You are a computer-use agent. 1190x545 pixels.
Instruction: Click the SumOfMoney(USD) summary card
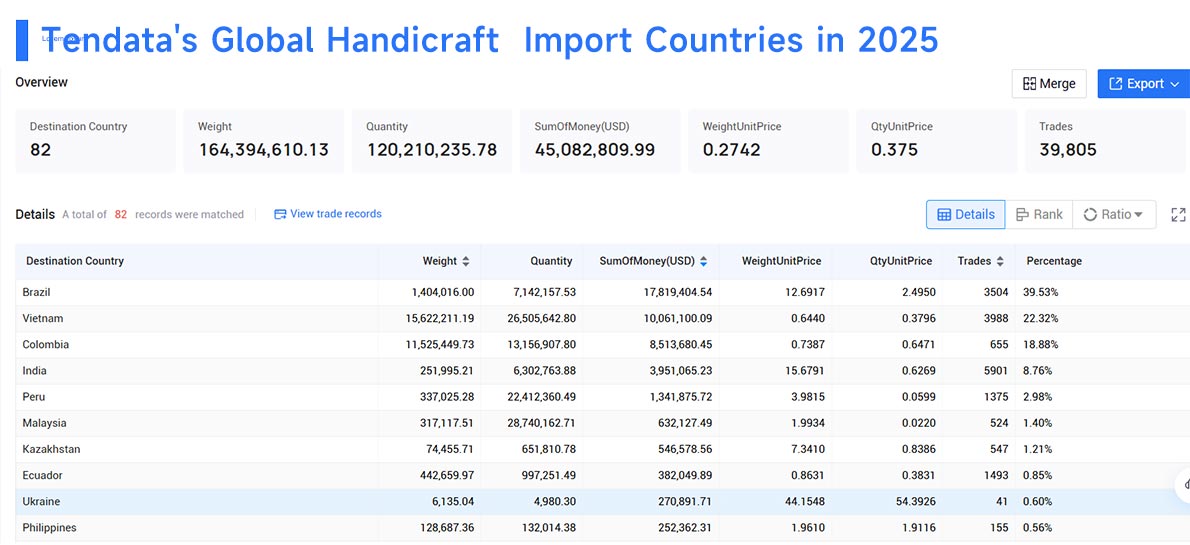pos(600,141)
